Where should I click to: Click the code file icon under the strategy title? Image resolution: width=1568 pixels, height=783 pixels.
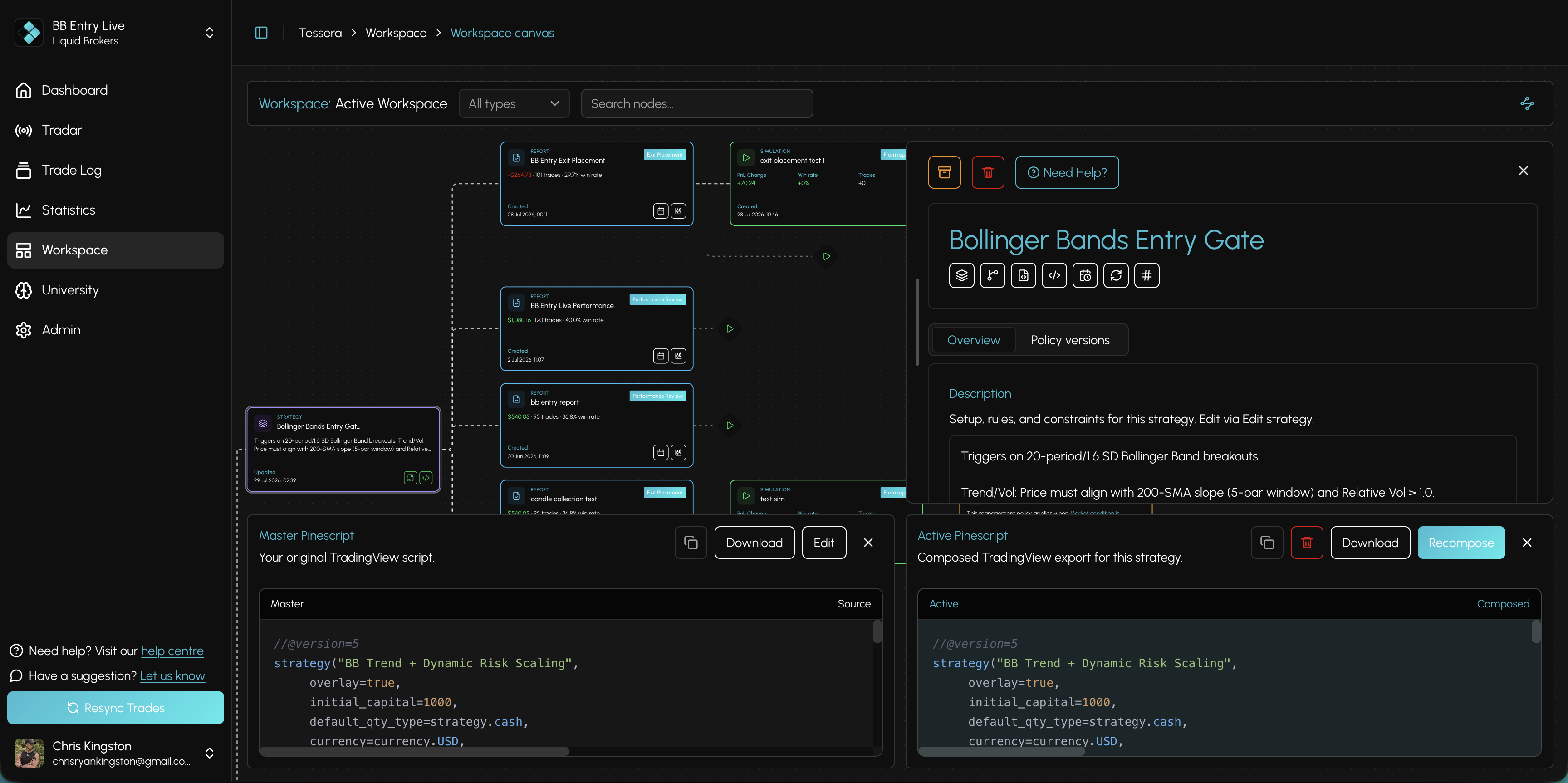coord(1023,276)
